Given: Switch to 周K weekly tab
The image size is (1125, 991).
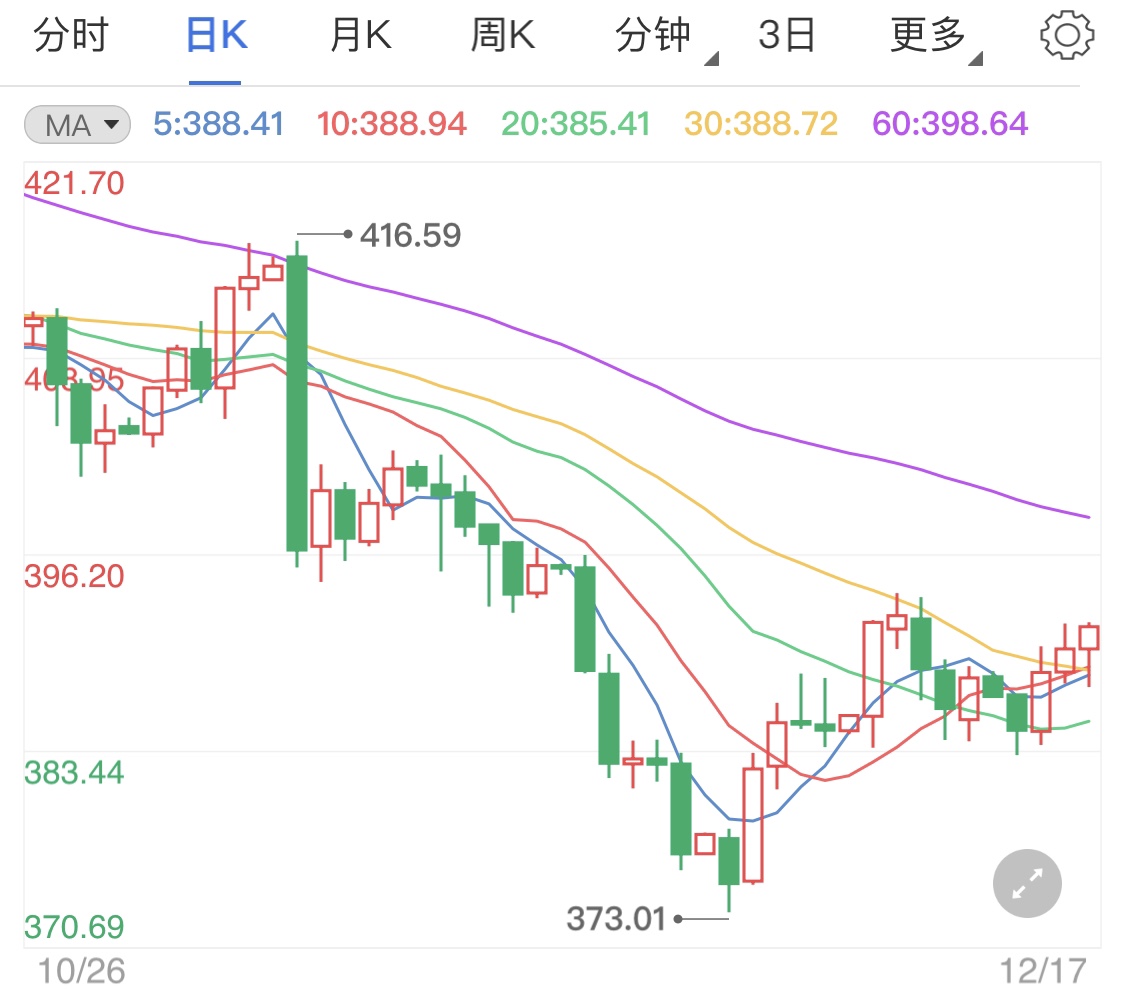Looking at the screenshot, I should (502, 34).
